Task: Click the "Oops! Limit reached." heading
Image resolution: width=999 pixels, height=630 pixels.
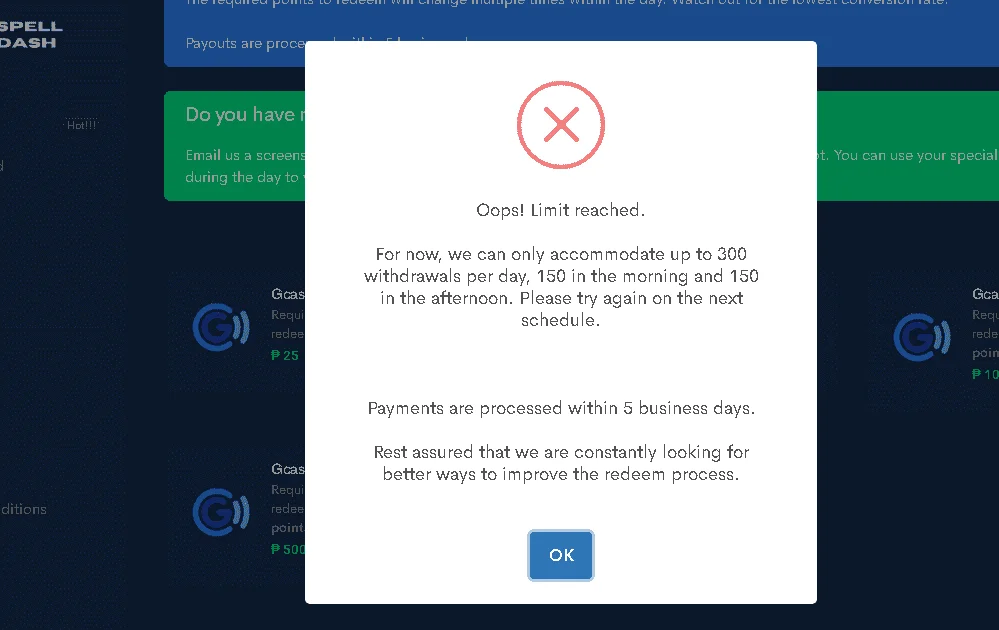Action: (x=561, y=210)
